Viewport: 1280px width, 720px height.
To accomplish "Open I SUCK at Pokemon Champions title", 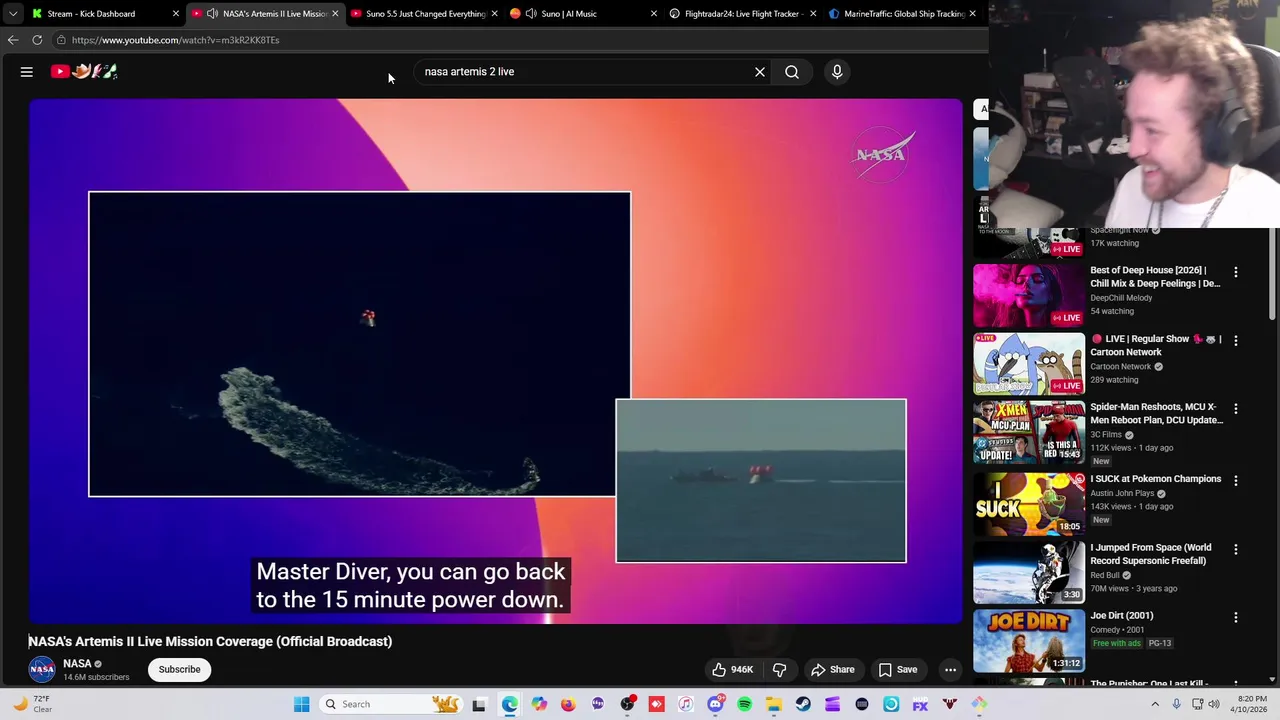I will point(1155,479).
